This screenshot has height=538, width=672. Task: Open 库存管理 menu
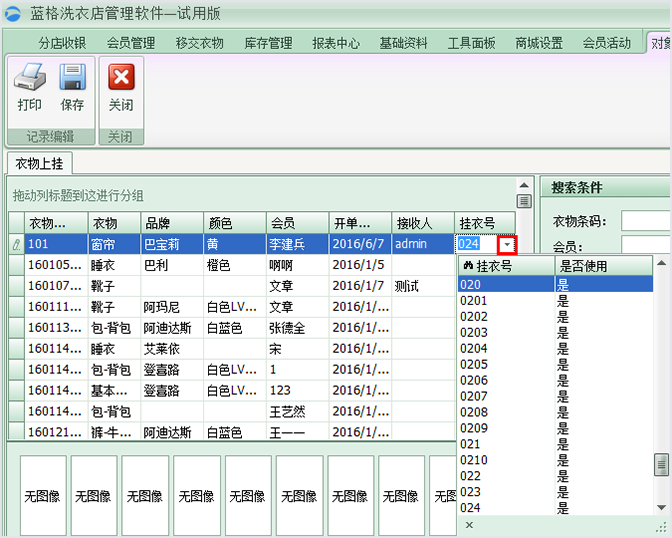[268, 43]
